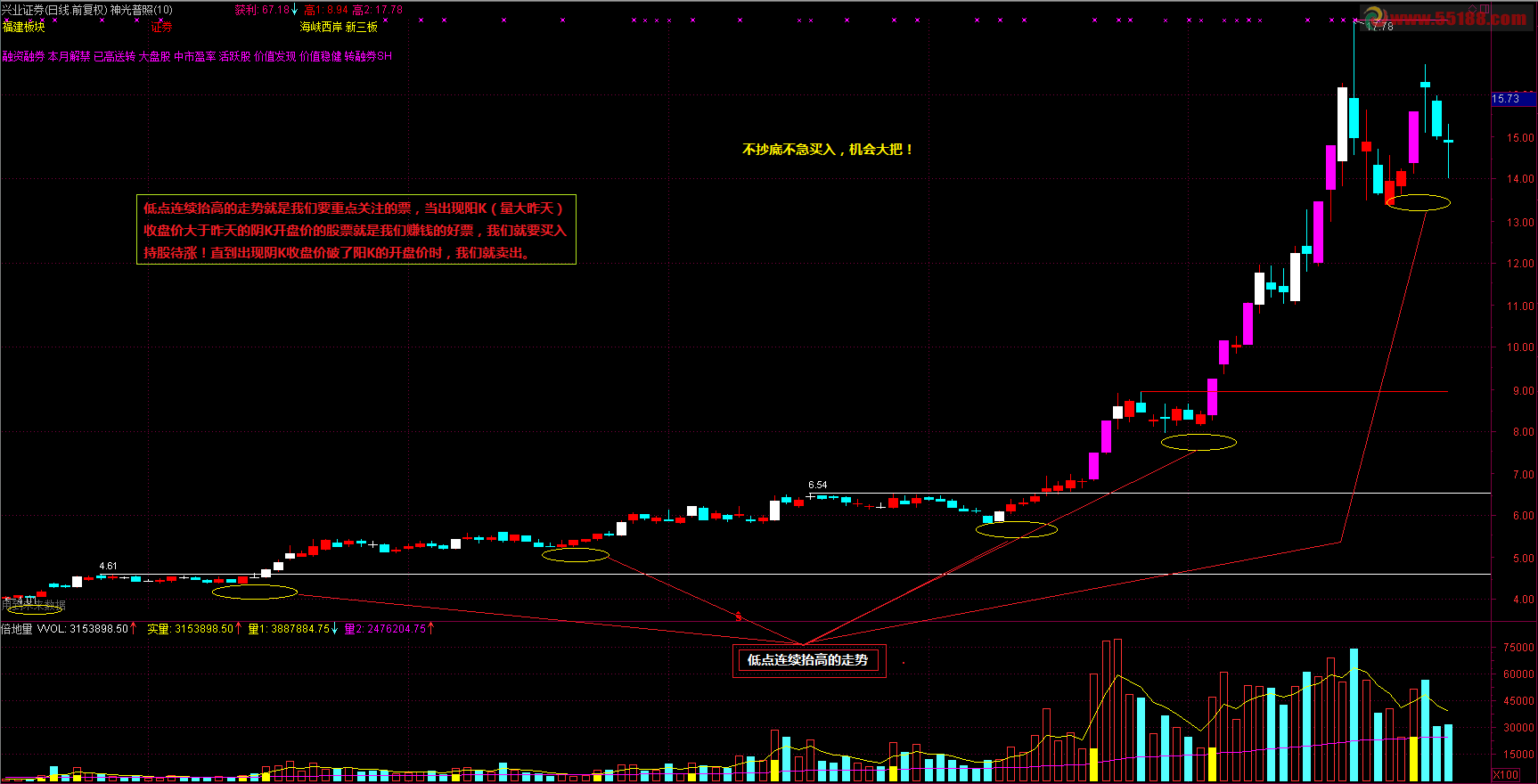Select the 中市盈率 concept tag
The width and height of the screenshot is (1538, 784).
pos(195,56)
